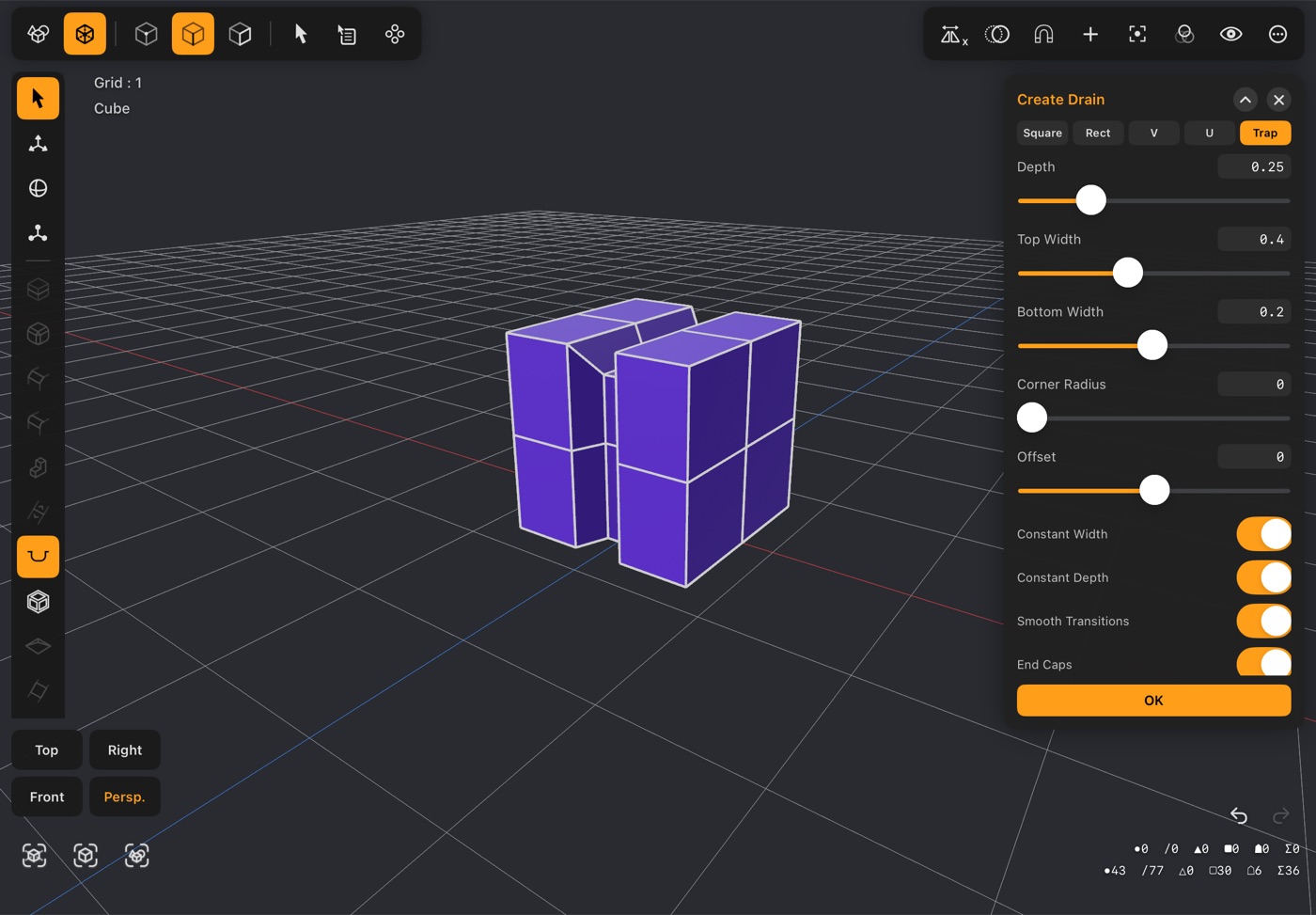Toggle the viewport eye visibility icon
The width and height of the screenshot is (1316, 915).
1230,35
